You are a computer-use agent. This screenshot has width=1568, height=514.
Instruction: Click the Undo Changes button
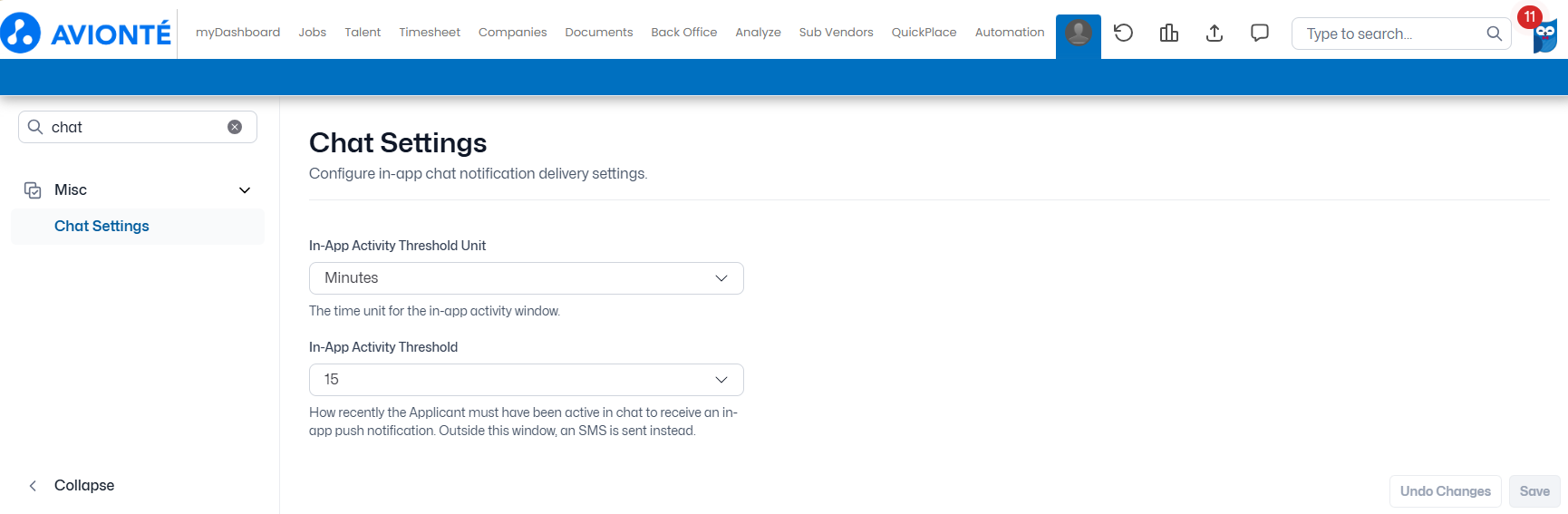click(1446, 491)
